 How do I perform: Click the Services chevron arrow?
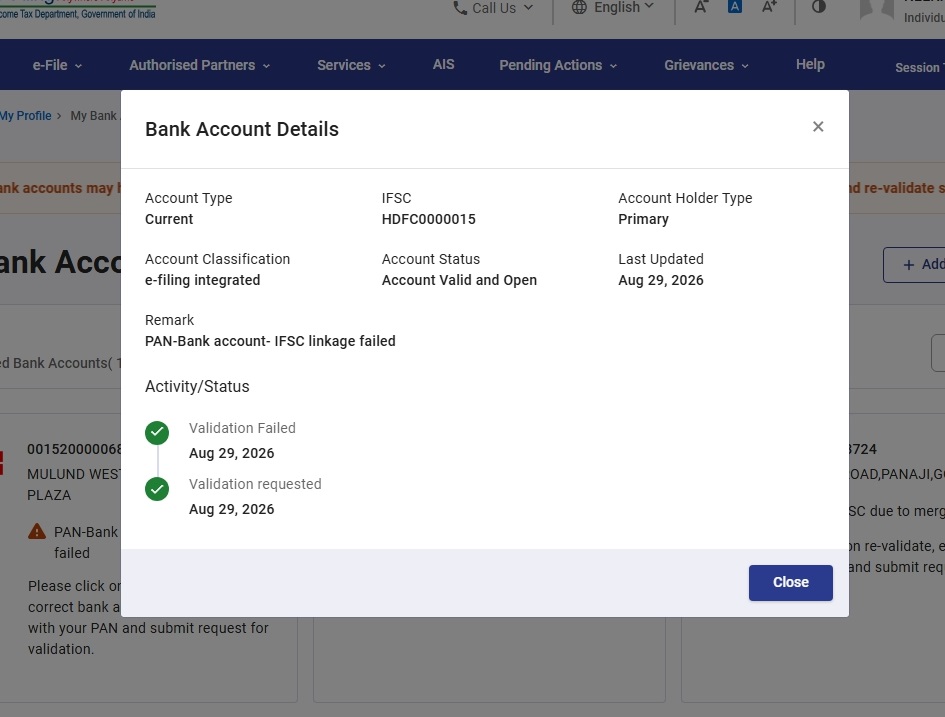click(381, 66)
